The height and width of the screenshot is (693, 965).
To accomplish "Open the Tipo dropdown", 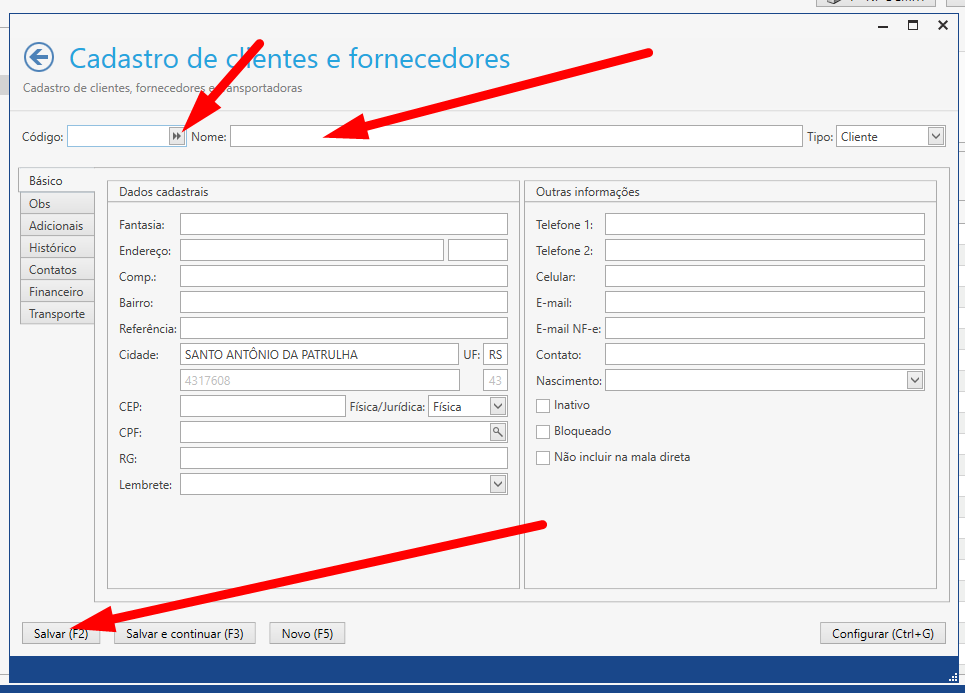I will [935, 136].
